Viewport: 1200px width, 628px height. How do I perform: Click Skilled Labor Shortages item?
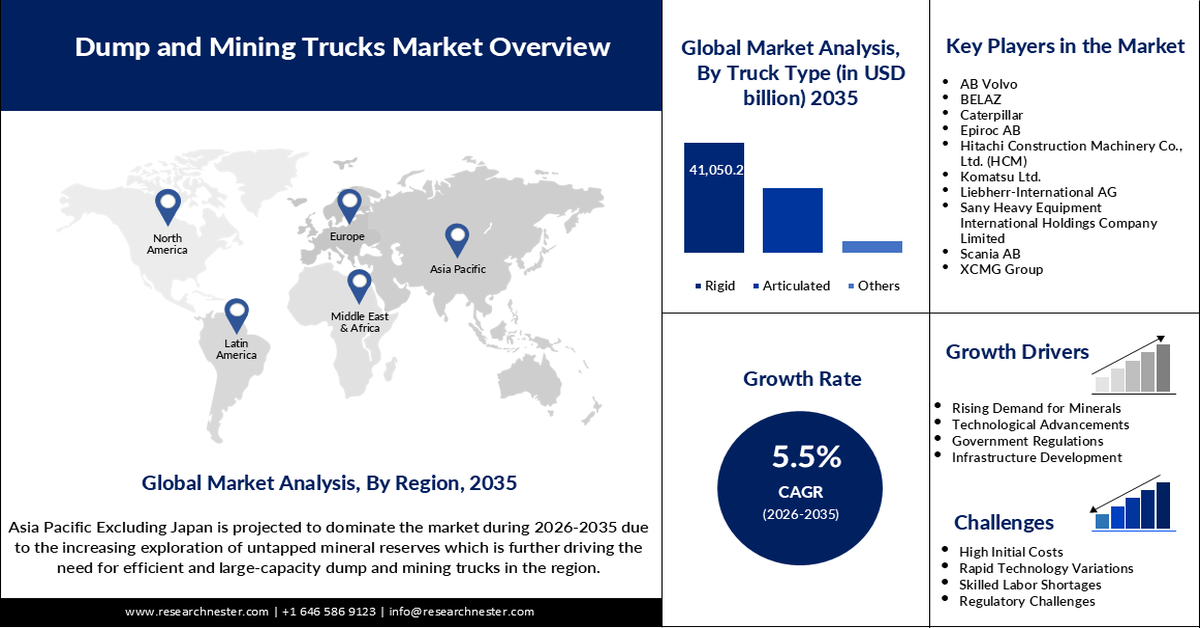[1030, 585]
